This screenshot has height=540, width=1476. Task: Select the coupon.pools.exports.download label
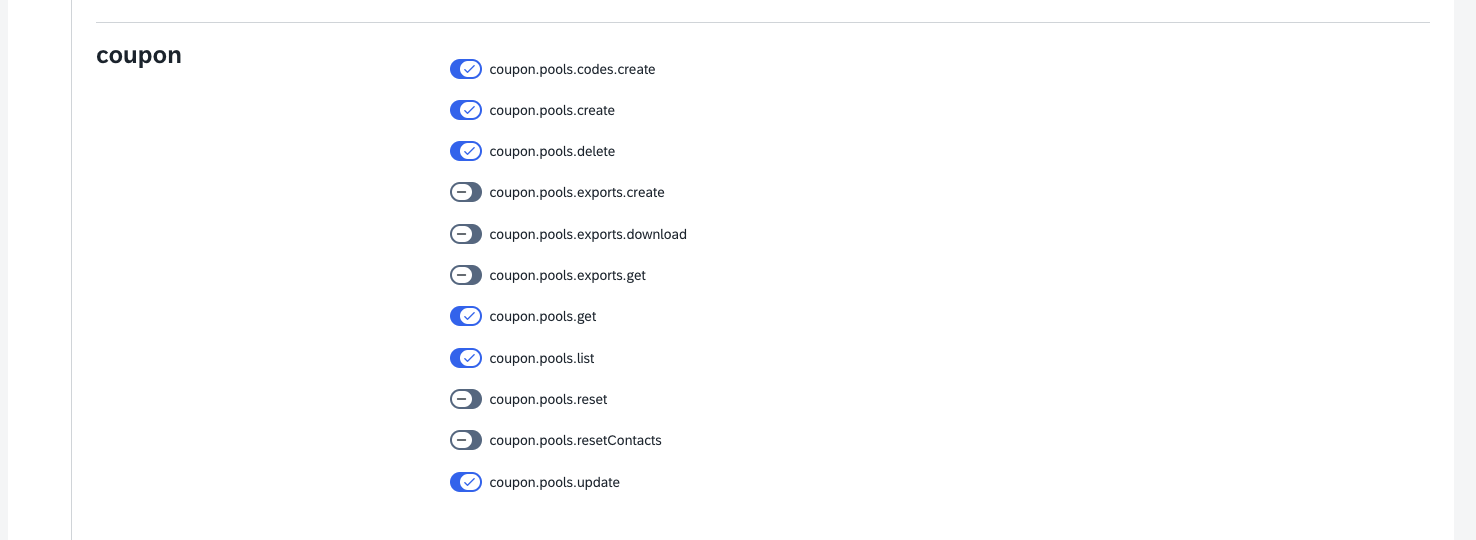(588, 234)
